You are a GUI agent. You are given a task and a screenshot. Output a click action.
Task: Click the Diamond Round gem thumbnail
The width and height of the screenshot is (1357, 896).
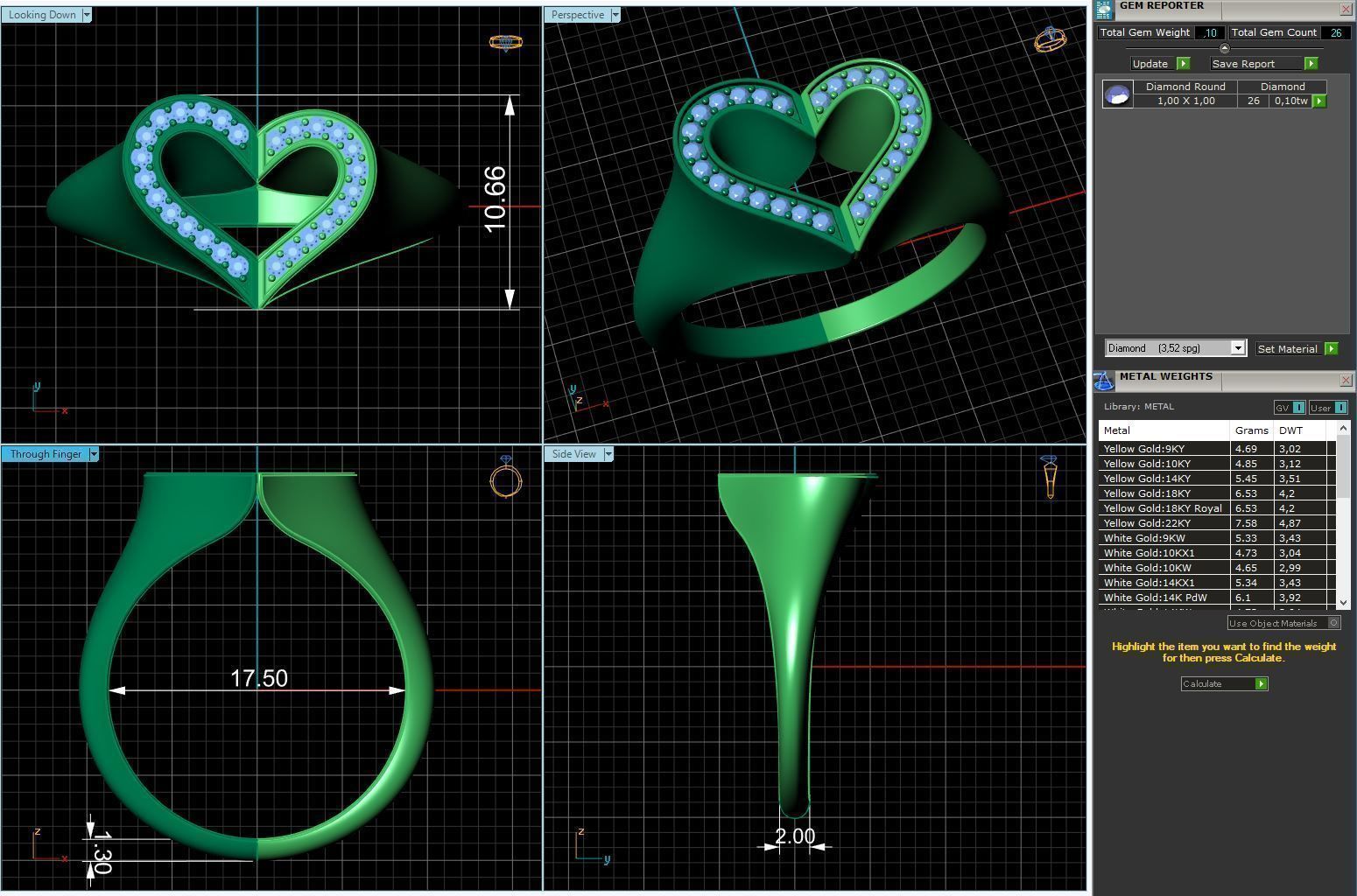(1117, 94)
